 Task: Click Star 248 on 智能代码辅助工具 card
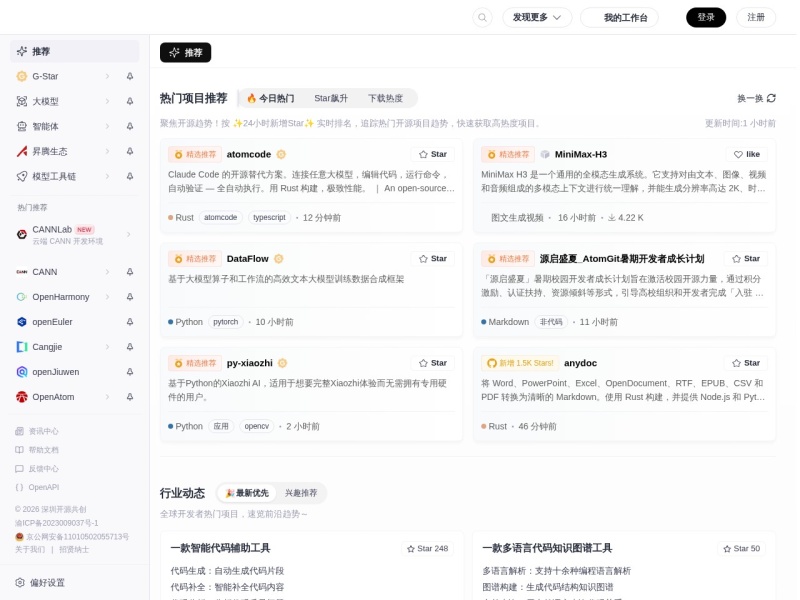[428, 548]
